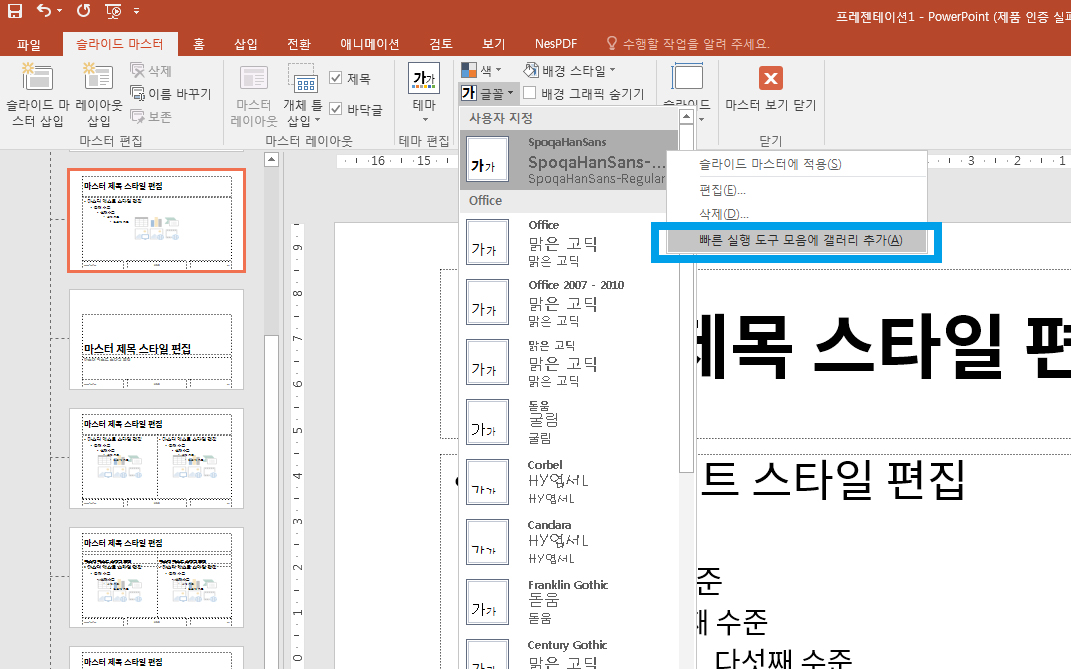This screenshot has width=1071, height=669.
Task: Open the 배경 스타일 dropdown
Action: click(570, 70)
